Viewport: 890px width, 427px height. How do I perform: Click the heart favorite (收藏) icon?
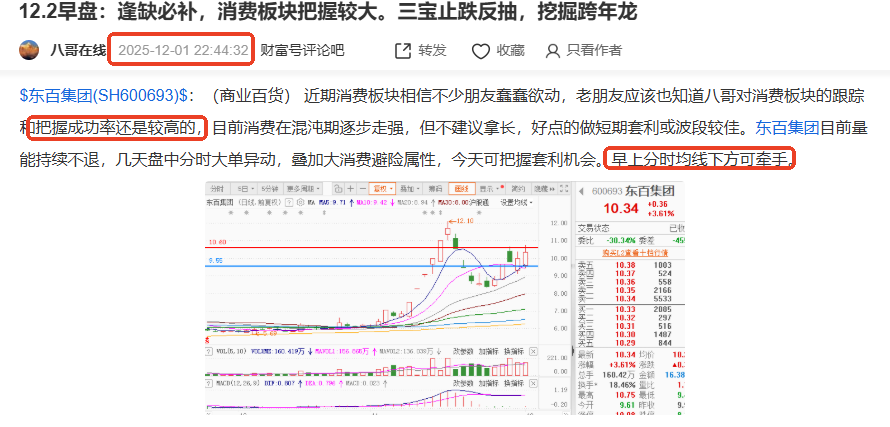pos(481,51)
